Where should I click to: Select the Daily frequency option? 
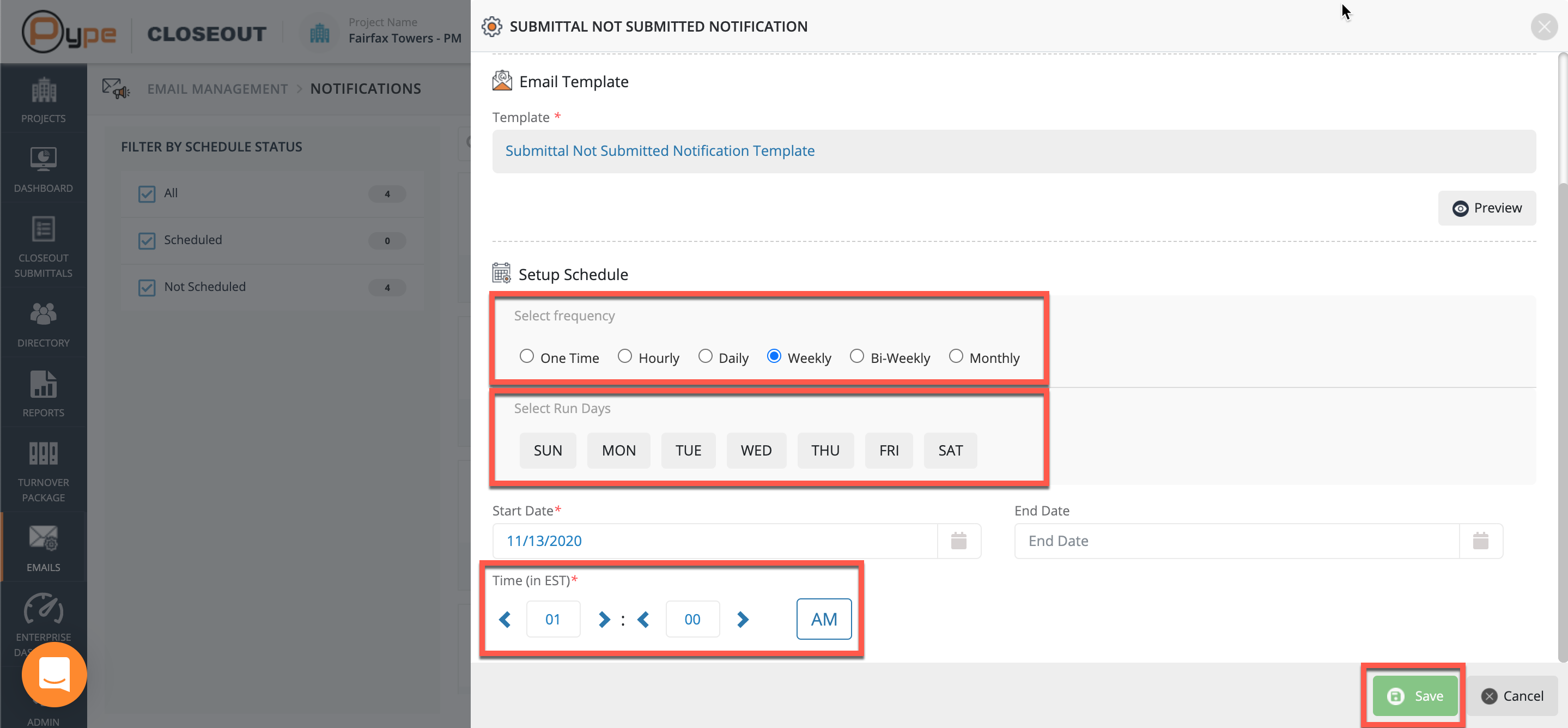(705, 357)
